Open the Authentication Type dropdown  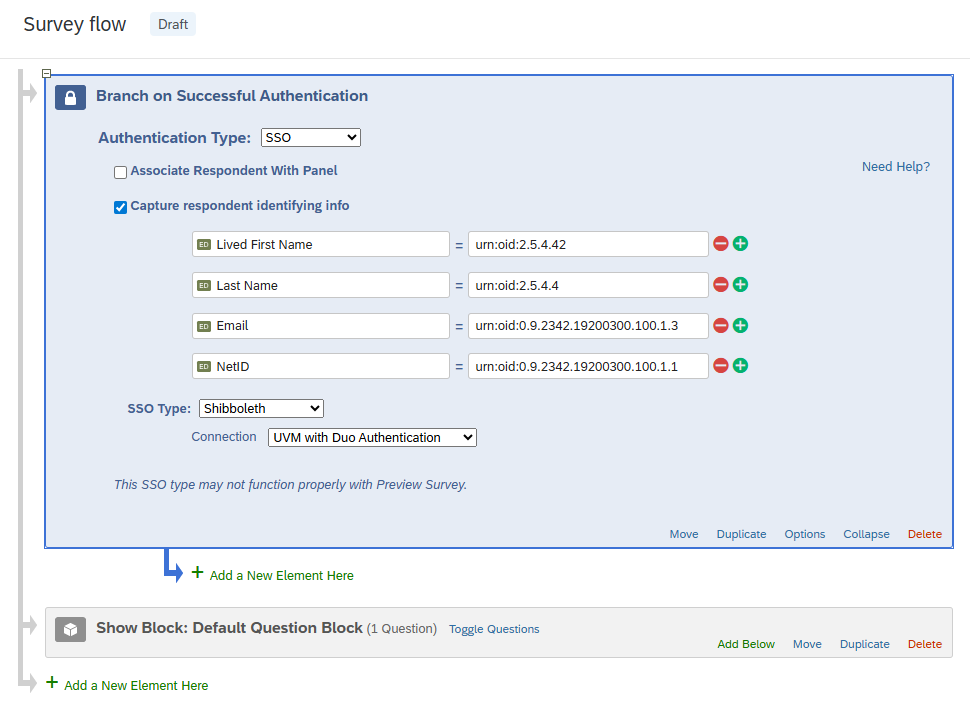click(x=310, y=138)
